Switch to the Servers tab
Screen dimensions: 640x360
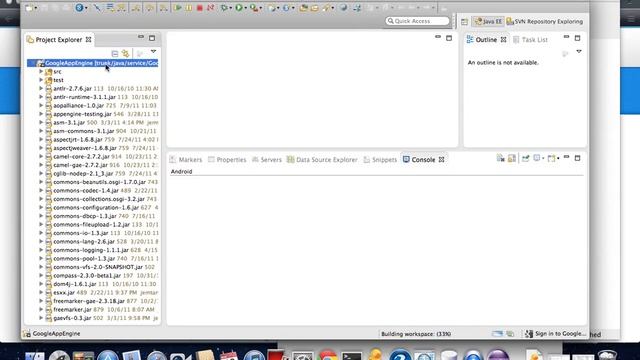(x=267, y=160)
